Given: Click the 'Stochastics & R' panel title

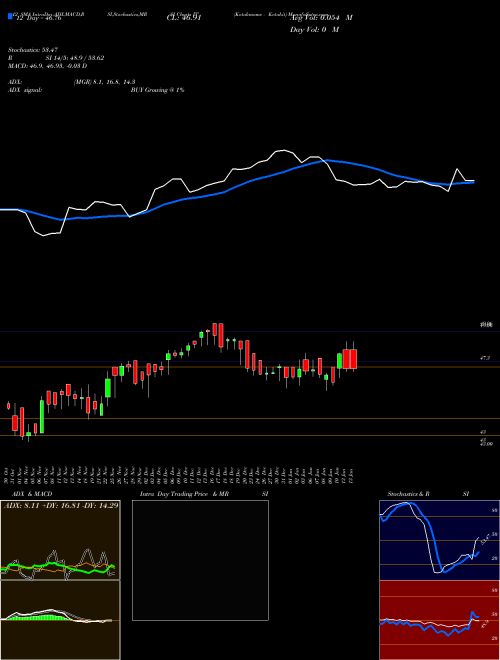Looking at the screenshot, I should (408, 494).
